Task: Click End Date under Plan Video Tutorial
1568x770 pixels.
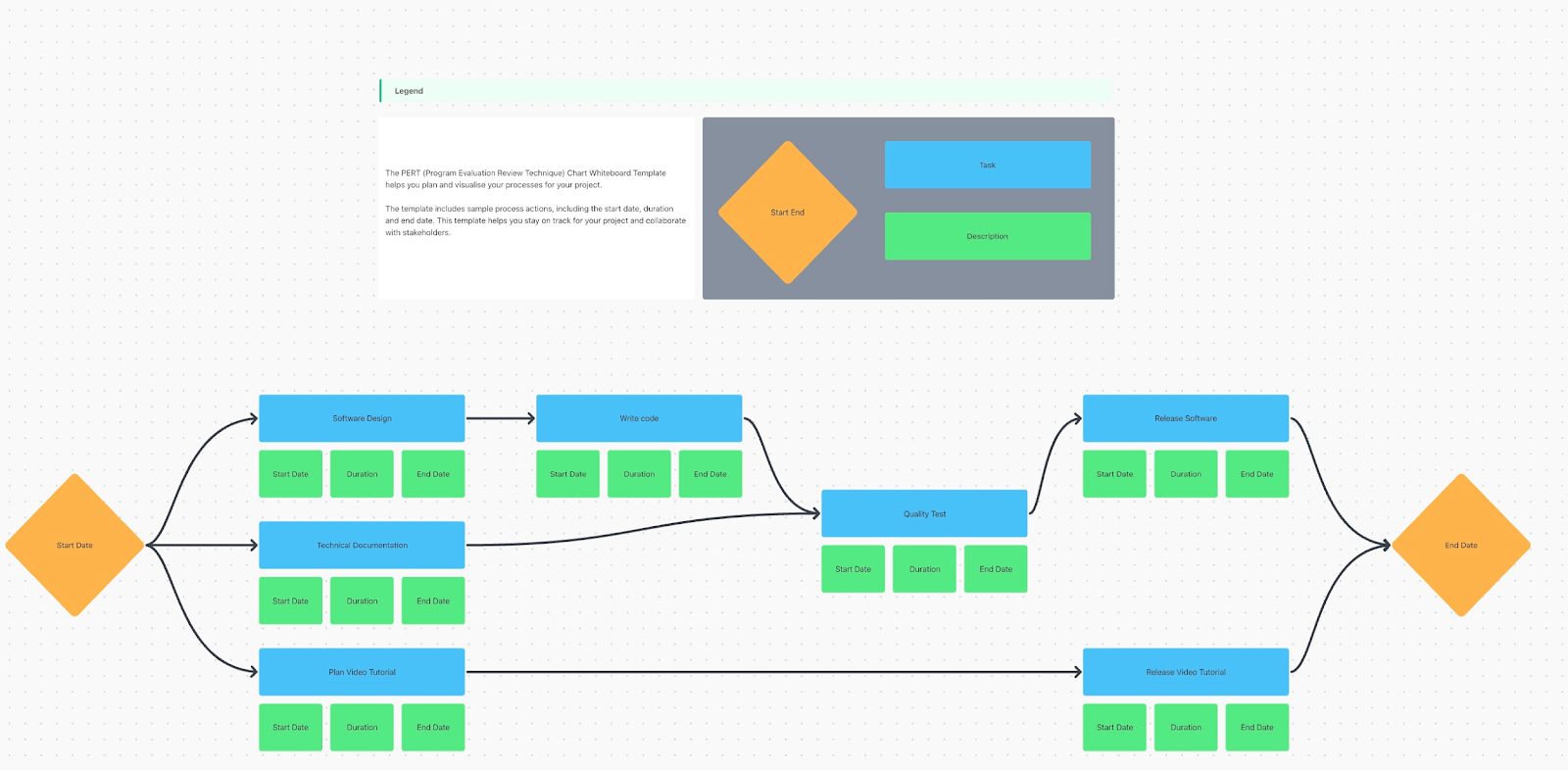Action: click(x=433, y=728)
